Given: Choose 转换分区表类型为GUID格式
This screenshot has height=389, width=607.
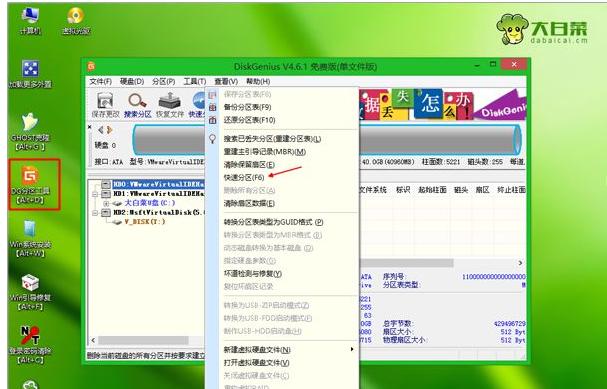Looking at the screenshot, I should click(x=273, y=222).
